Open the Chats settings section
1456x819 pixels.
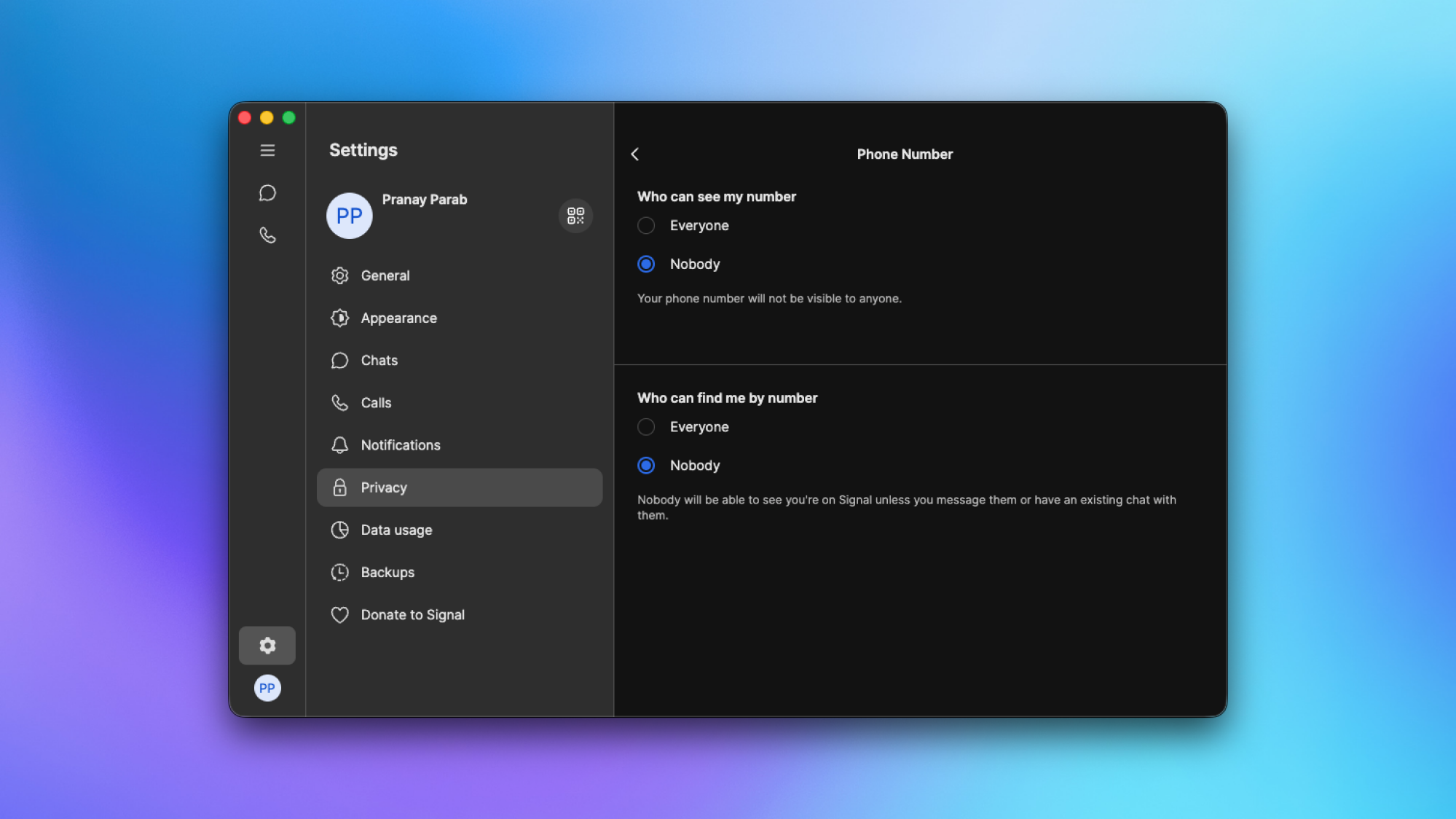coord(379,360)
